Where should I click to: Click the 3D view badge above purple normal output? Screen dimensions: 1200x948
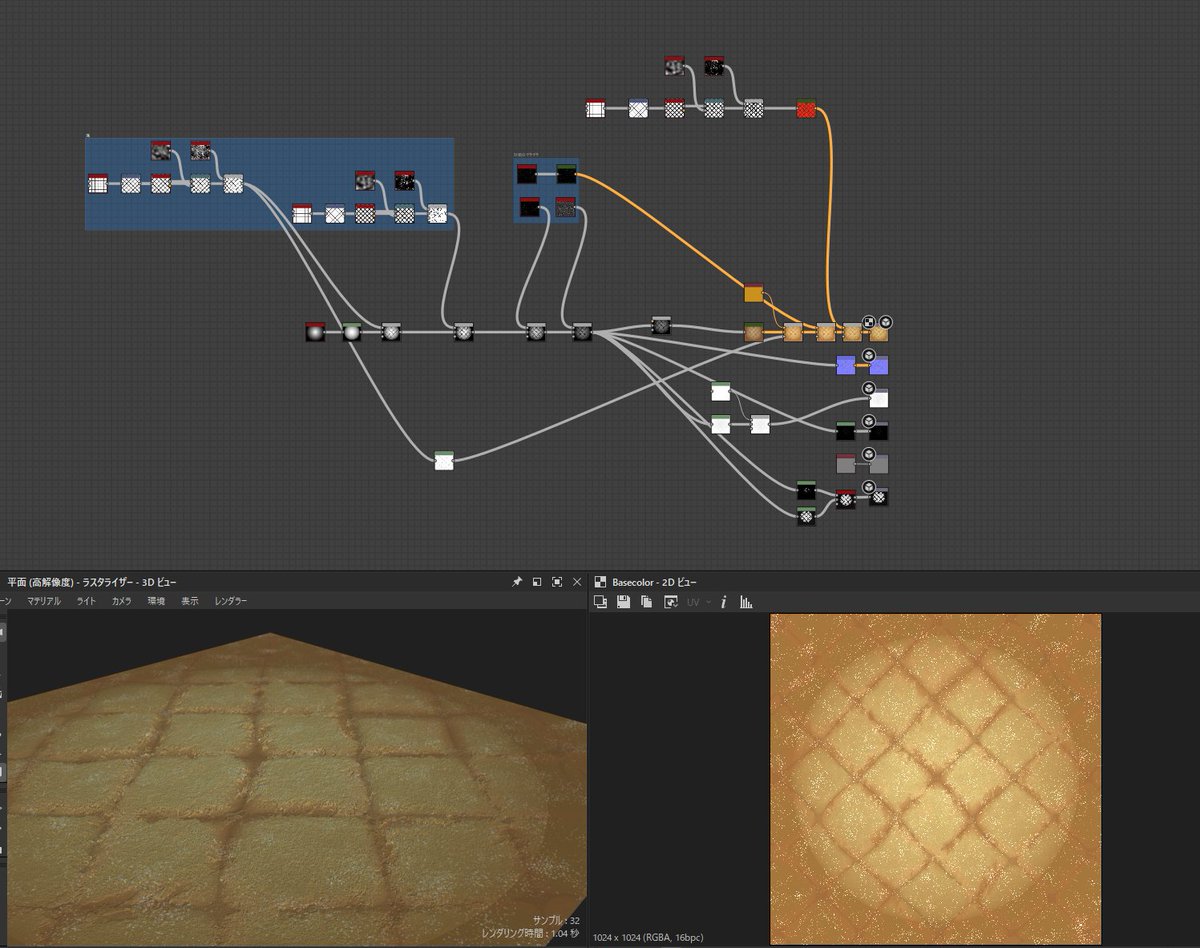click(x=868, y=355)
